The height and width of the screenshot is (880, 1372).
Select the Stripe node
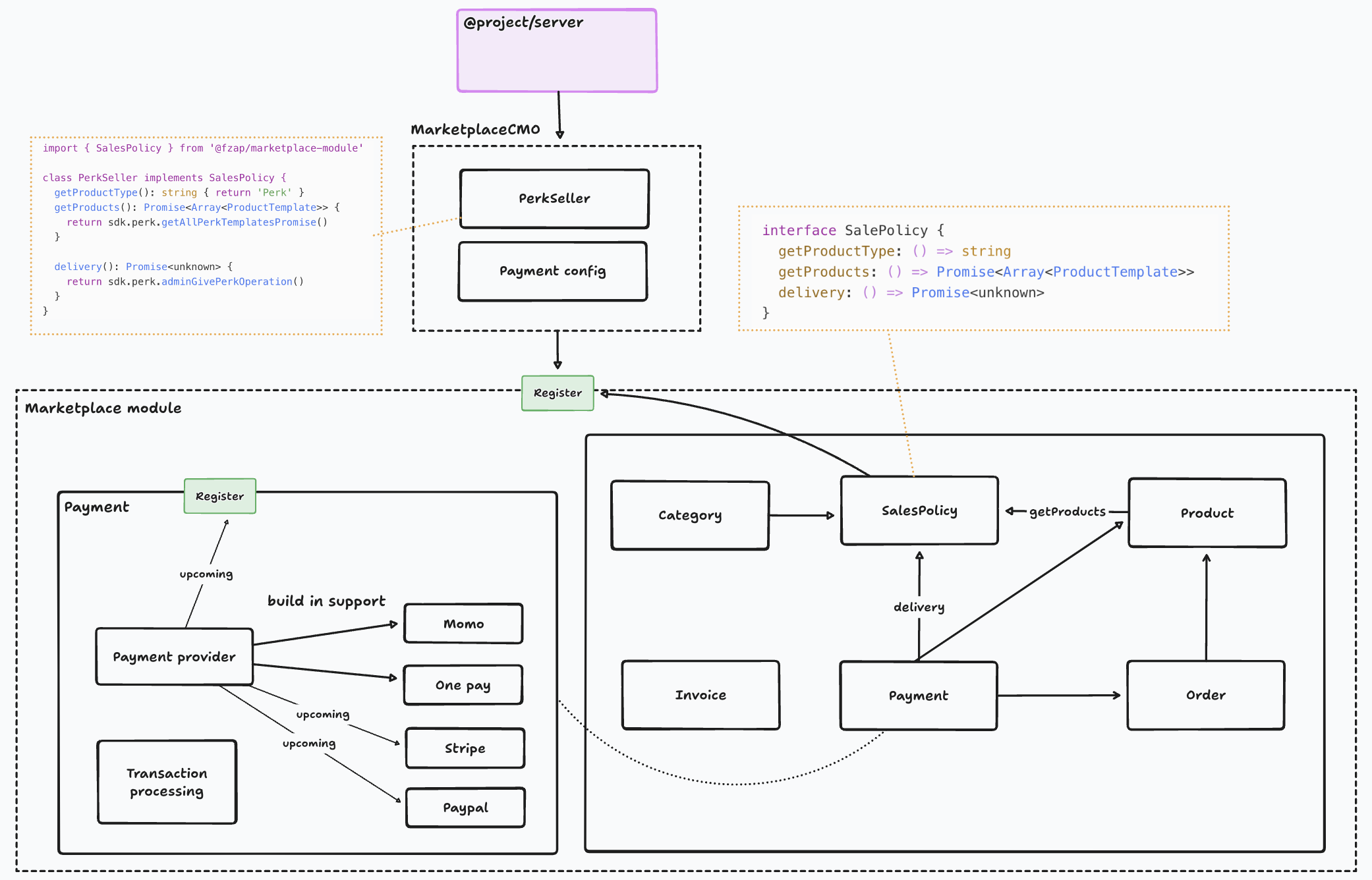tap(465, 748)
